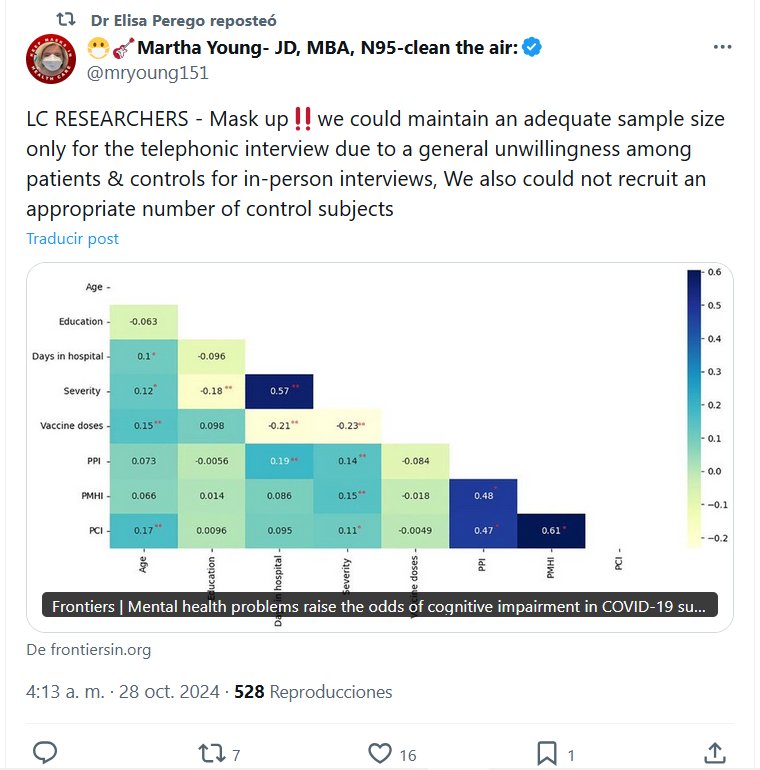
Task: Open Dr Elisa Perego reposteó link
Action: pos(183,20)
